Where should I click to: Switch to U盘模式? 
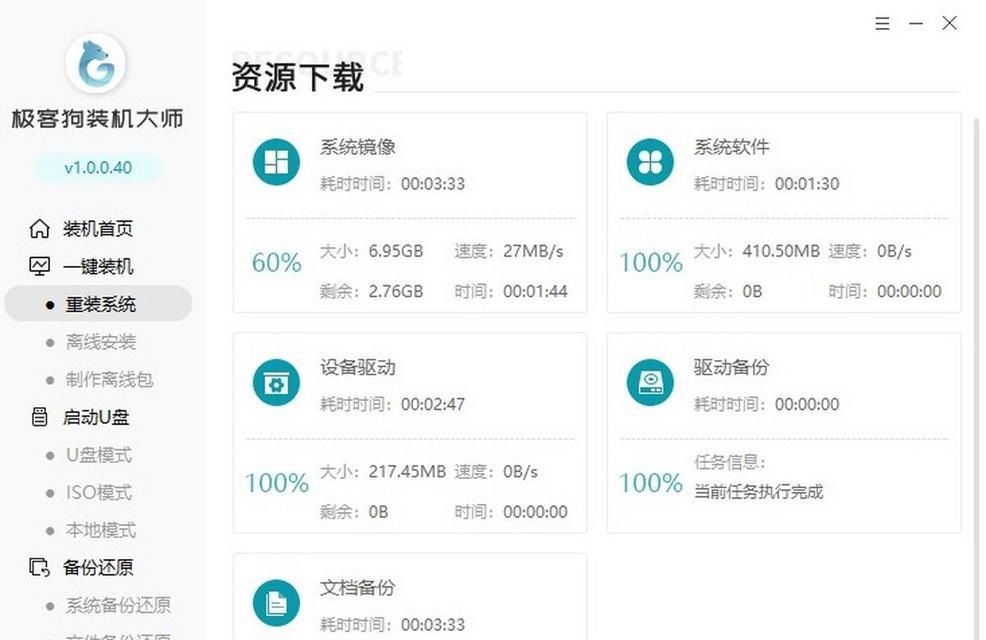click(x=98, y=455)
